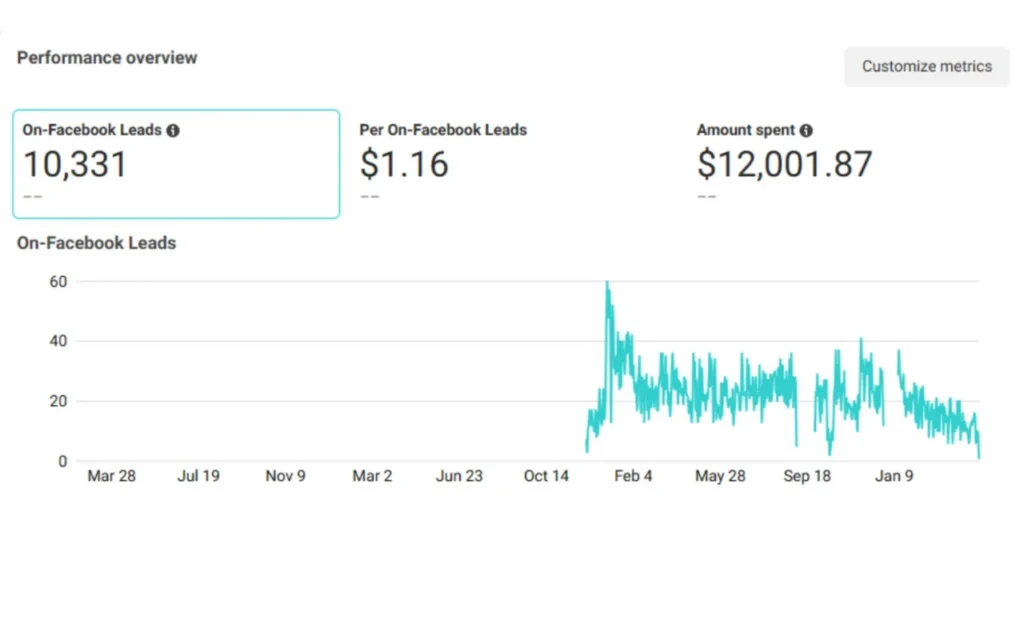Click the Mar 28 date axis label

111,476
